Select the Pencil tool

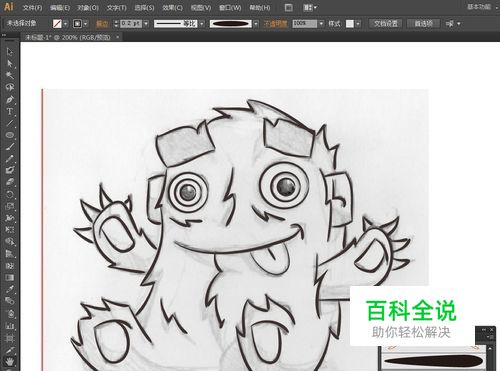10,159
